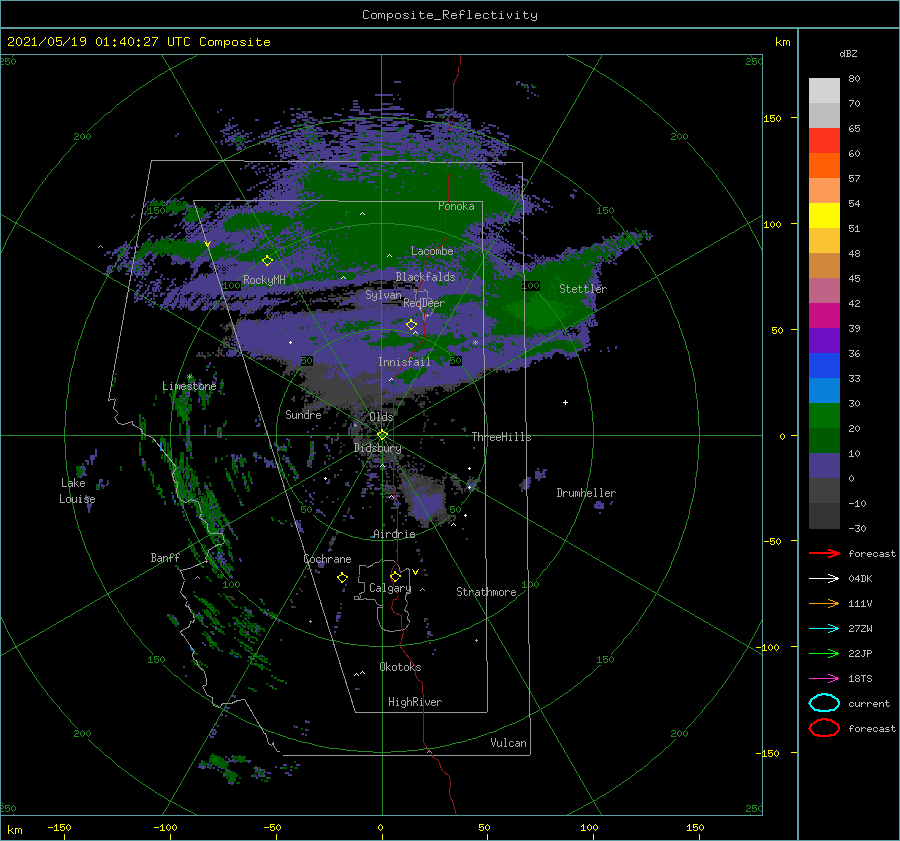Click the Cochrane label
Image resolution: width=900 pixels, height=841 pixels.
(327, 559)
